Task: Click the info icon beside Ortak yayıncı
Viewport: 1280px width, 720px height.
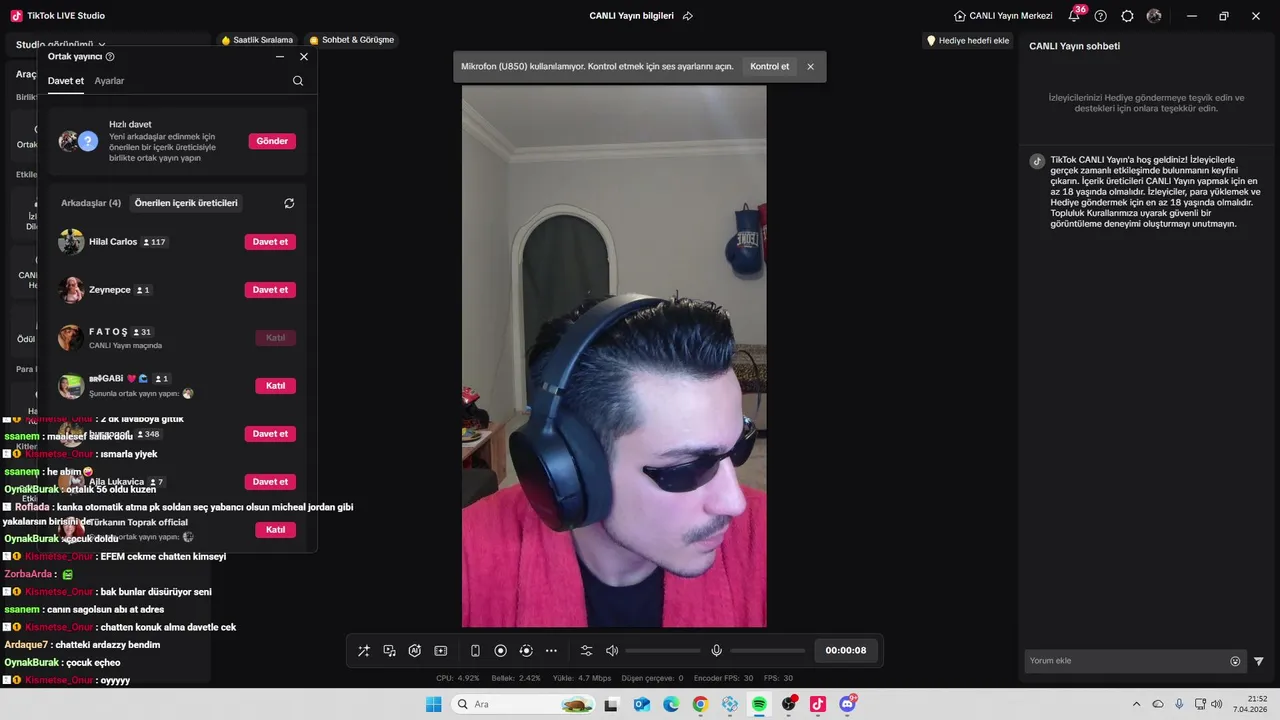Action: 110,57
